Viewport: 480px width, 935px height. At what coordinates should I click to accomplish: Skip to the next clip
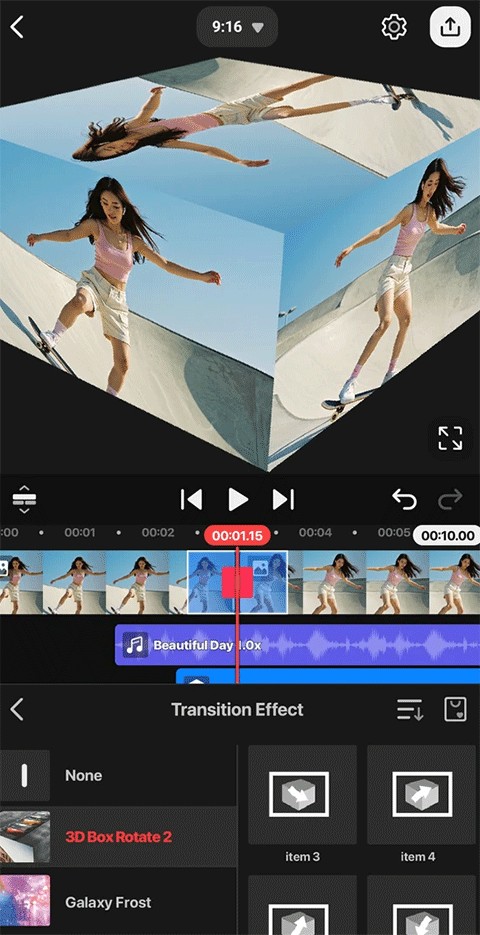(x=283, y=500)
